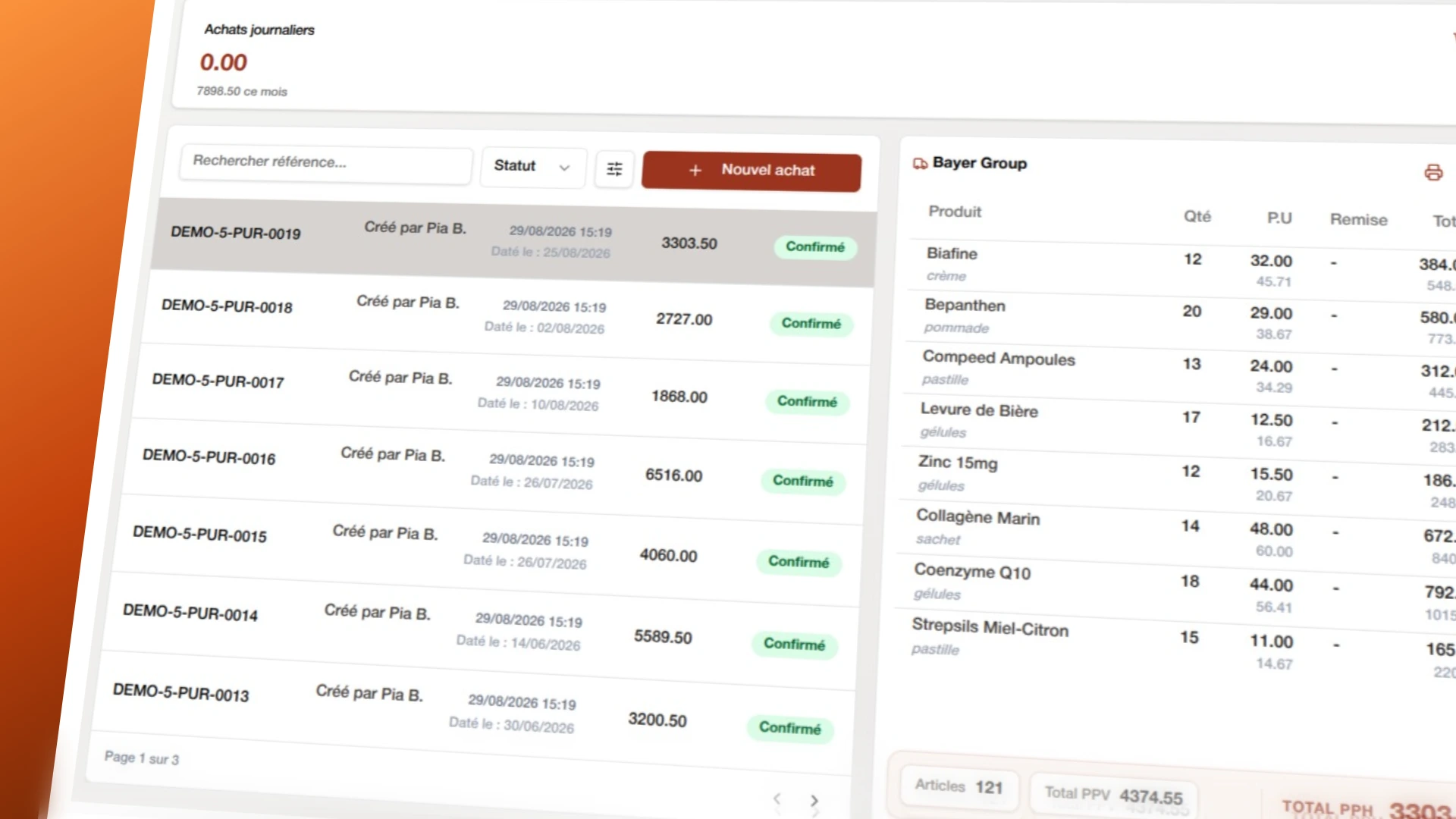Screen dimensions: 1456x819
Task: Click Confirmé status of DEMO-5-PUR-0016
Action: [x=802, y=482]
